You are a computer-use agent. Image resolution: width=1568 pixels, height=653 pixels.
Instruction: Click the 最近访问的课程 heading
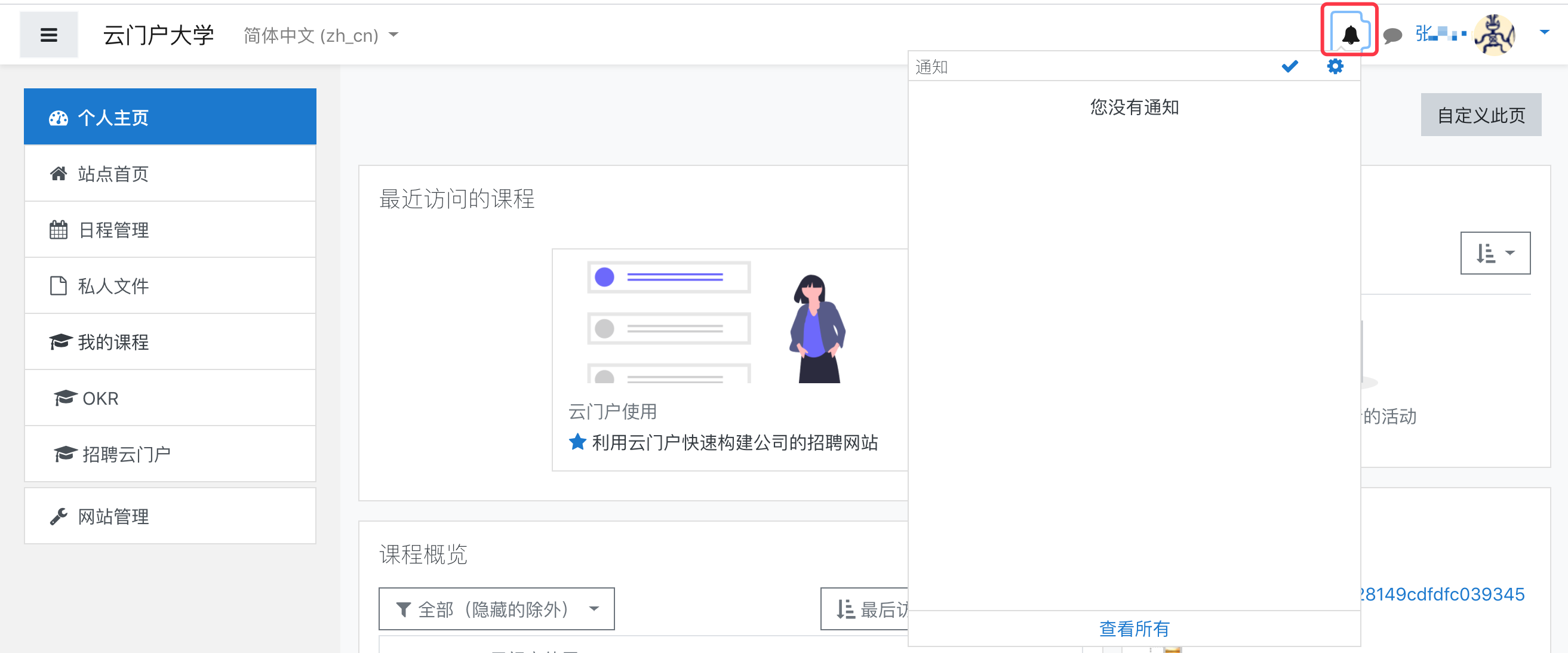point(457,198)
